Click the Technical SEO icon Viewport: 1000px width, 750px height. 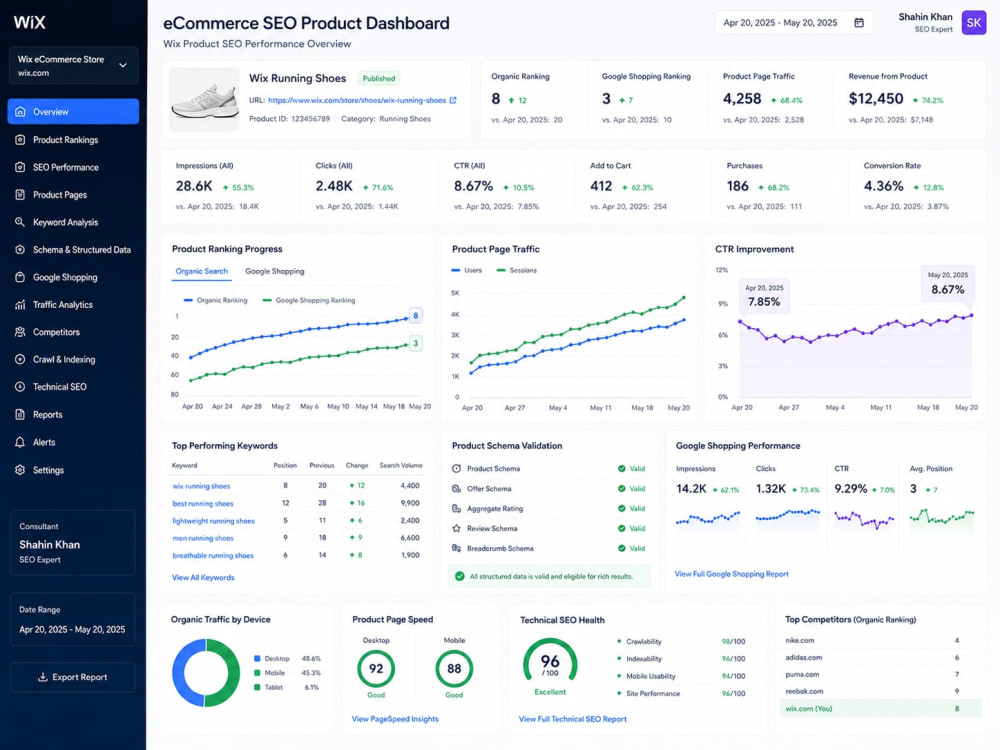coord(20,386)
